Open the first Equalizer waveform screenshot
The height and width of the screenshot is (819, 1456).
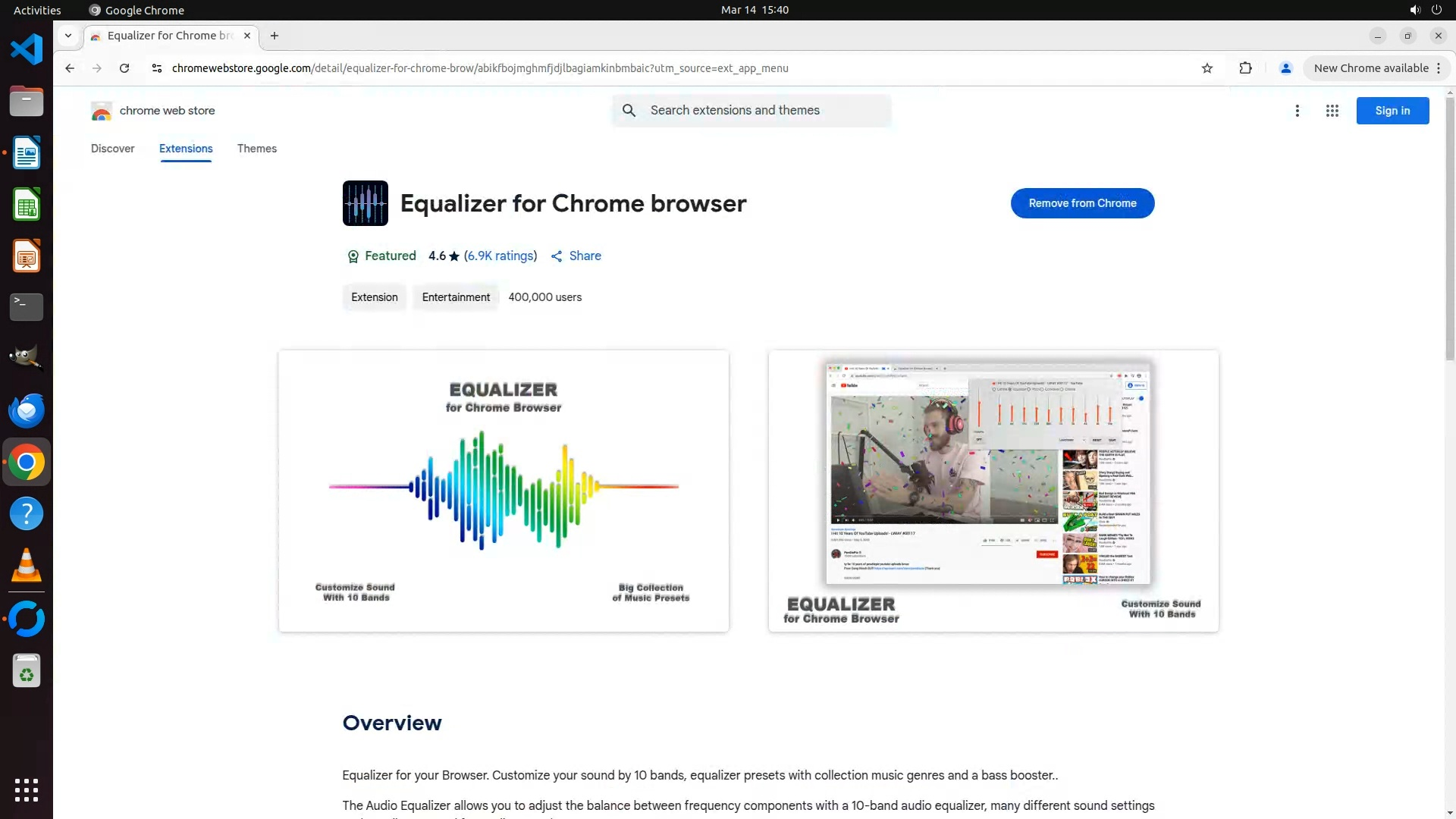[x=504, y=491]
